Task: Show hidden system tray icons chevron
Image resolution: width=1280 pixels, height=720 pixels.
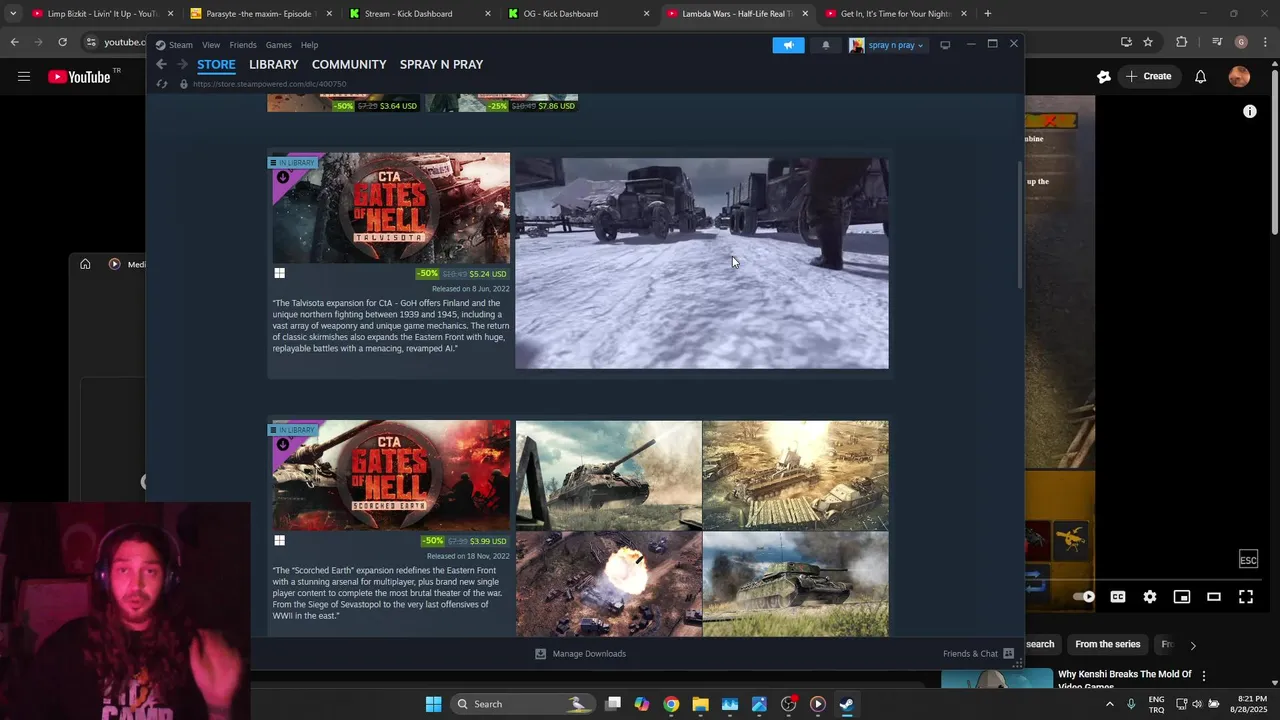Action: (1109, 704)
